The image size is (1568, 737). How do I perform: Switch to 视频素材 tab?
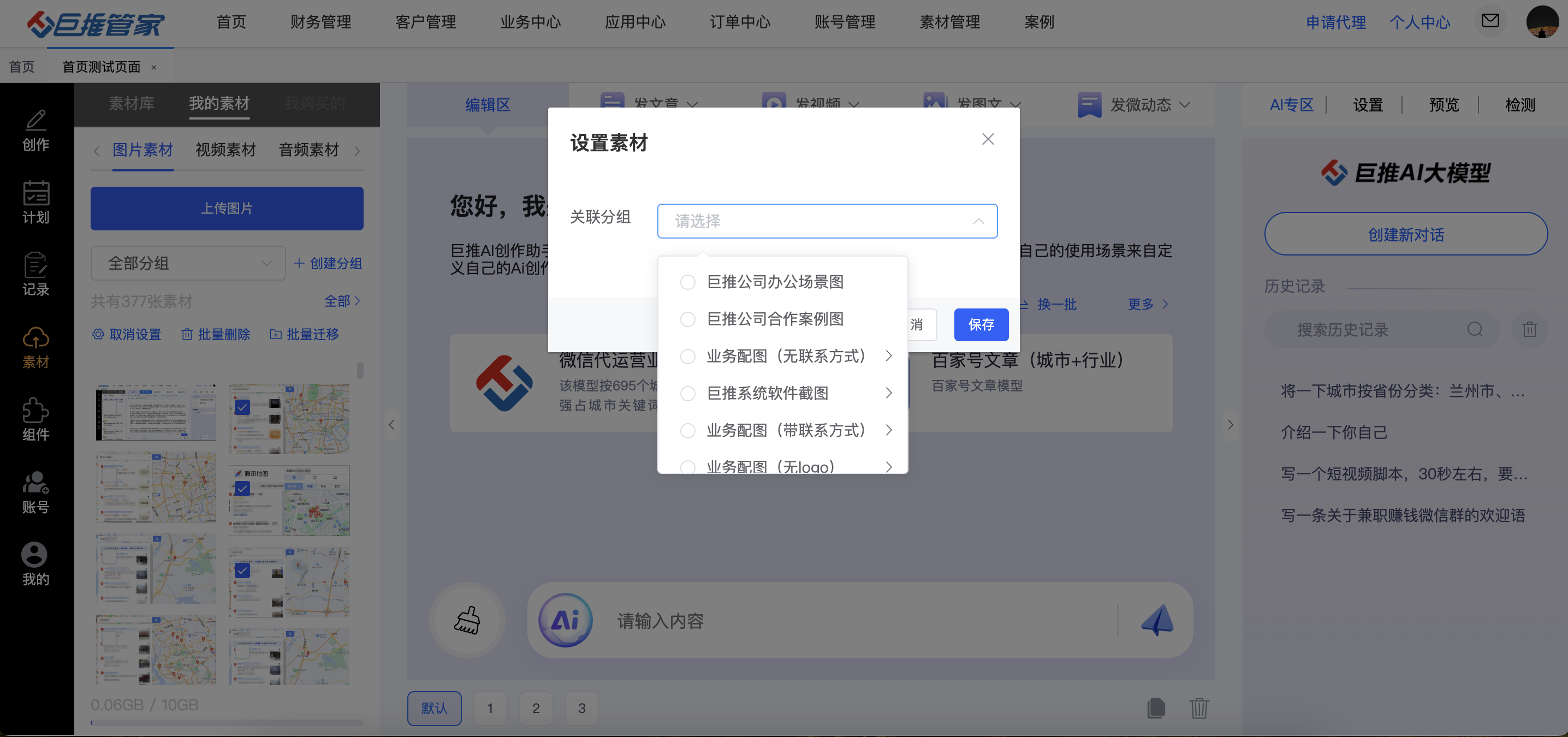(x=225, y=150)
